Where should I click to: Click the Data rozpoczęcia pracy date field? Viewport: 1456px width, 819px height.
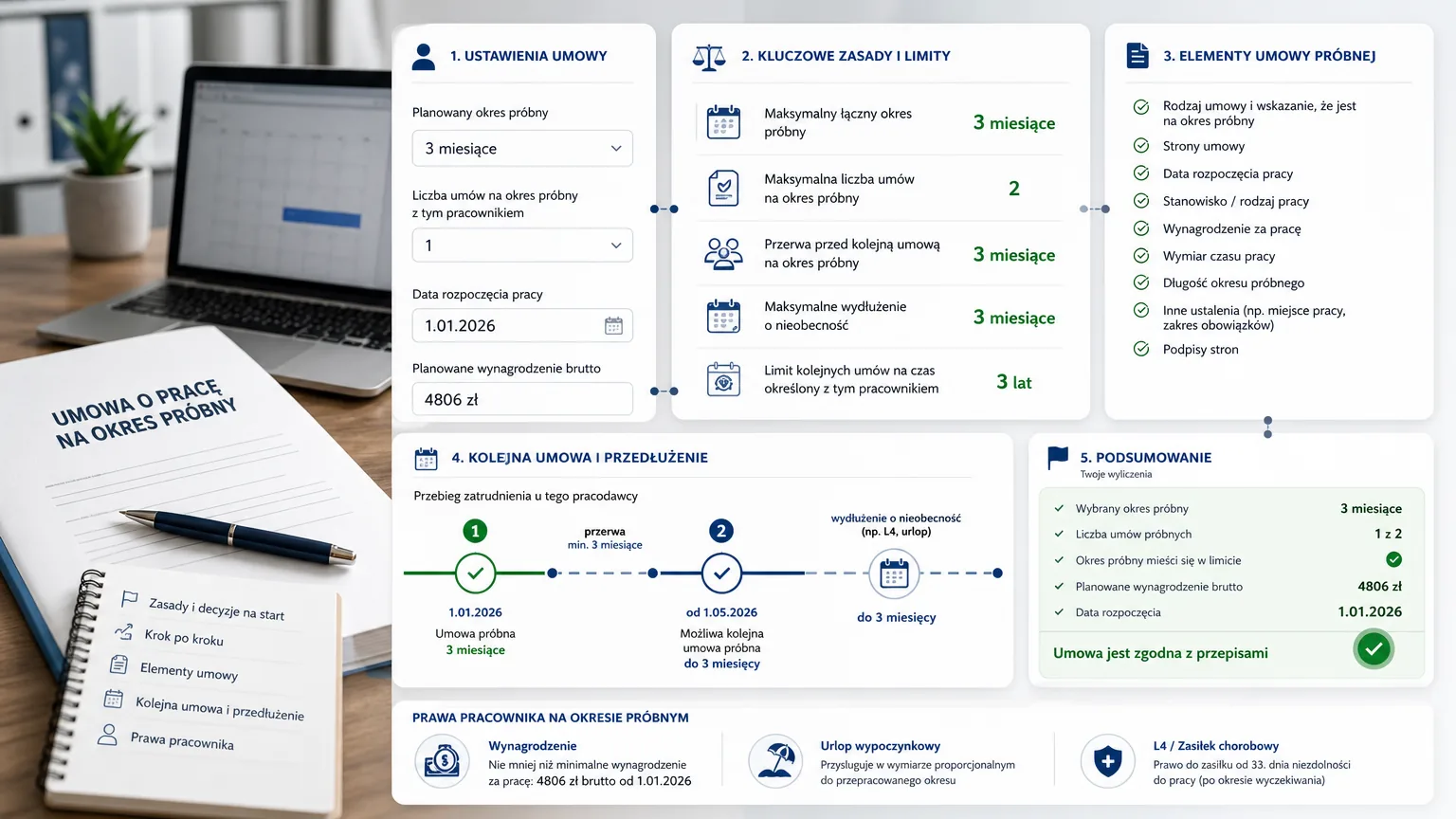(522, 326)
